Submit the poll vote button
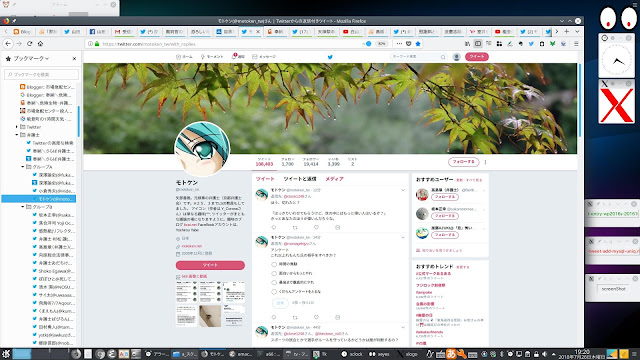 pyautogui.click(x=280, y=303)
